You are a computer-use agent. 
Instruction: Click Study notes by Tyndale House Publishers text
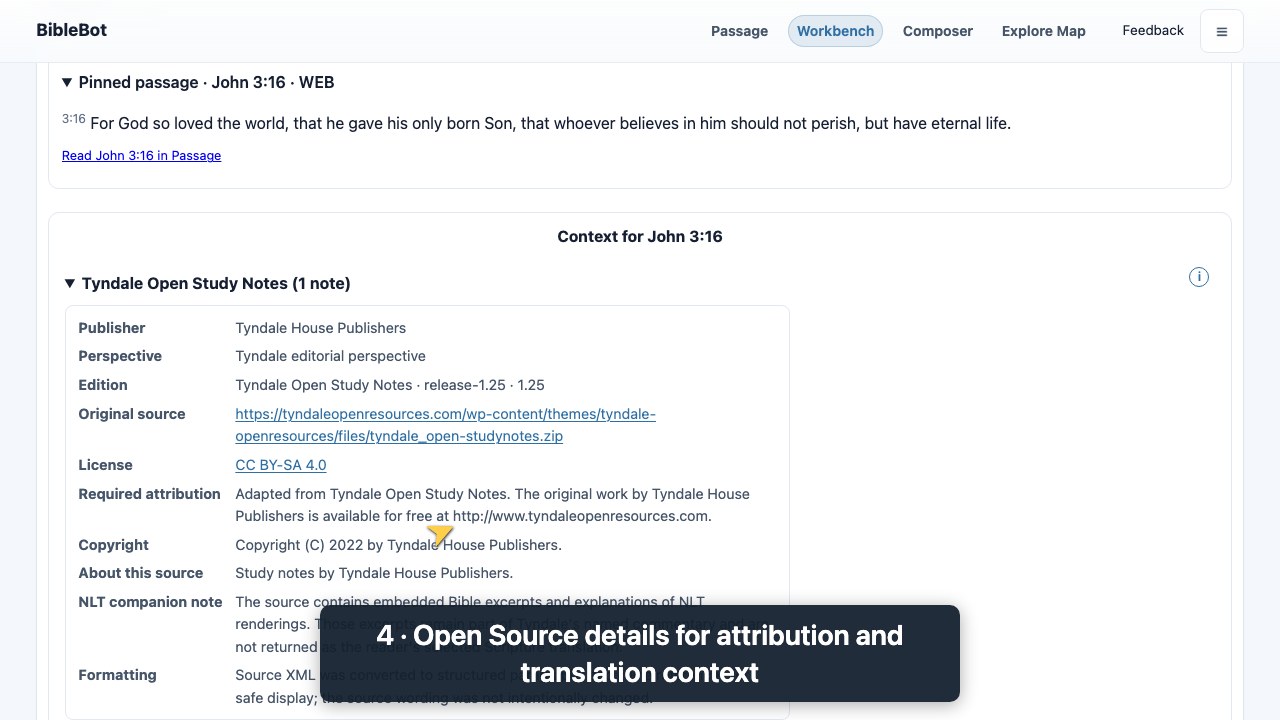[x=374, y=573]
